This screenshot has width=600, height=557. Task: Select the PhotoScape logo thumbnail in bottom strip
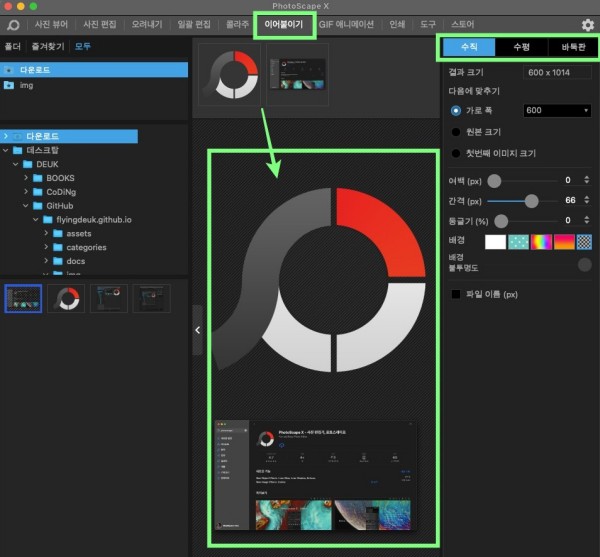pyautogui.click(x=67, y=298)
